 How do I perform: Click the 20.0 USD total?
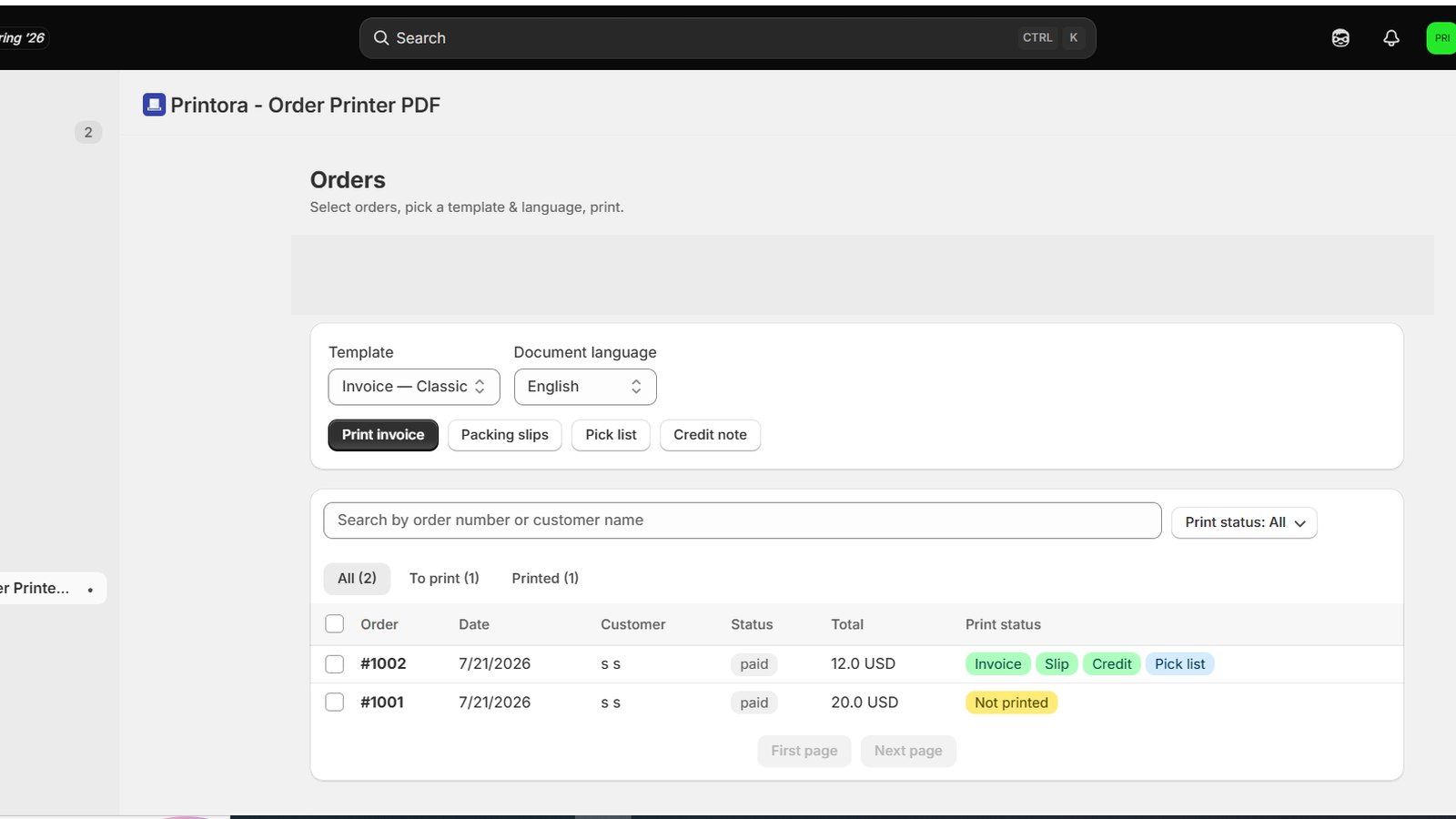[x=864, y=703]
